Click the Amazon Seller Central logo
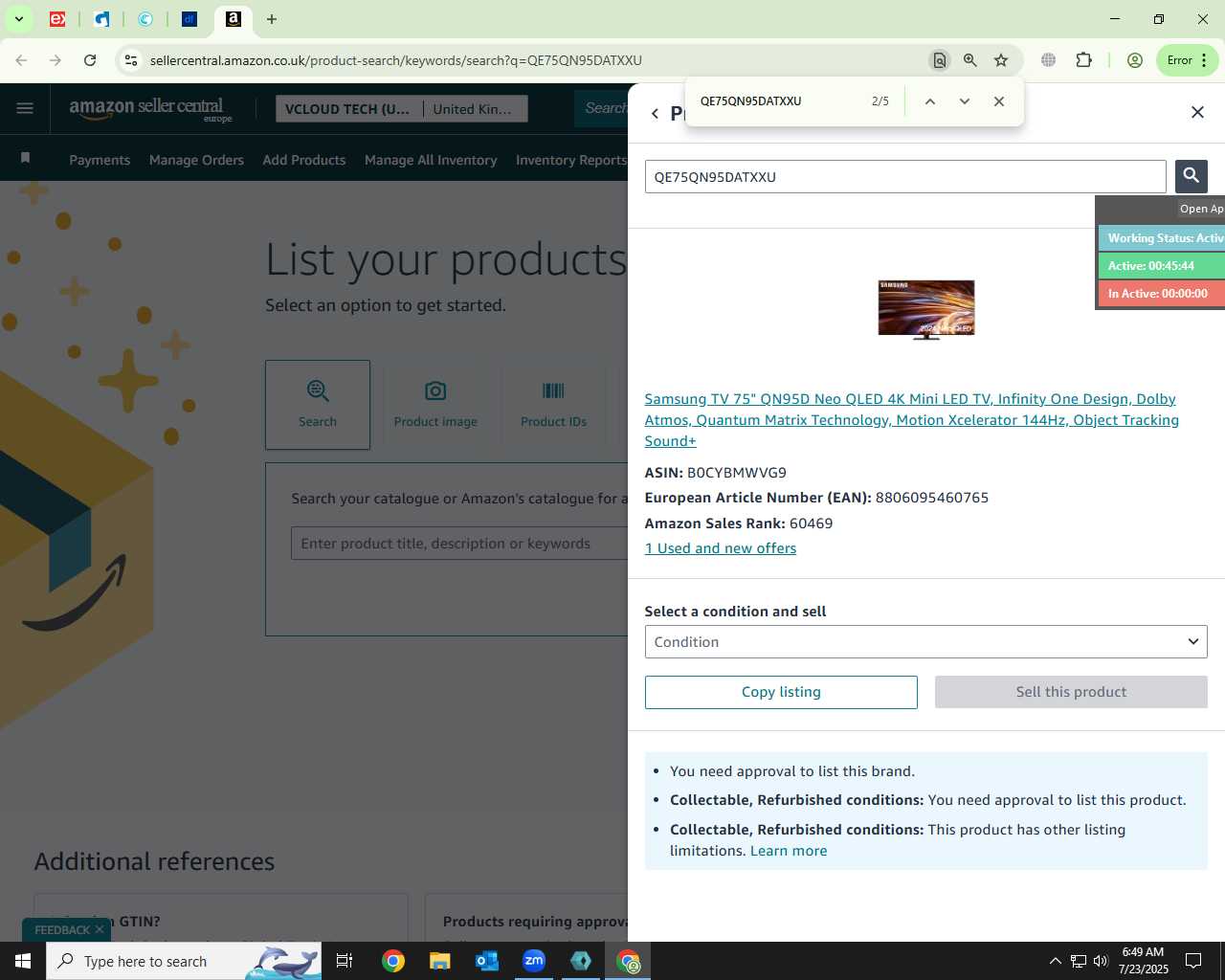 click(x=150, y=109)
